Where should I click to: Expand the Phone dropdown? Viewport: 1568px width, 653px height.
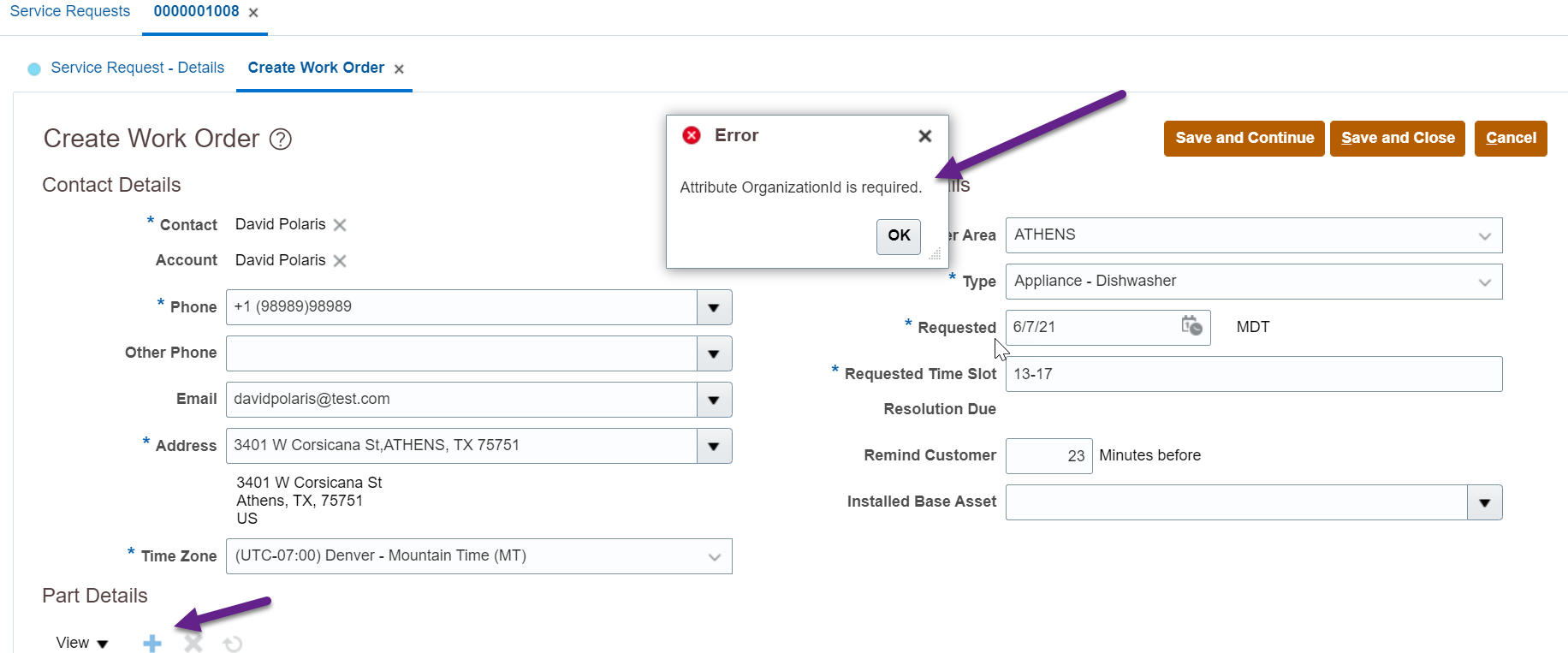point(714,307)
